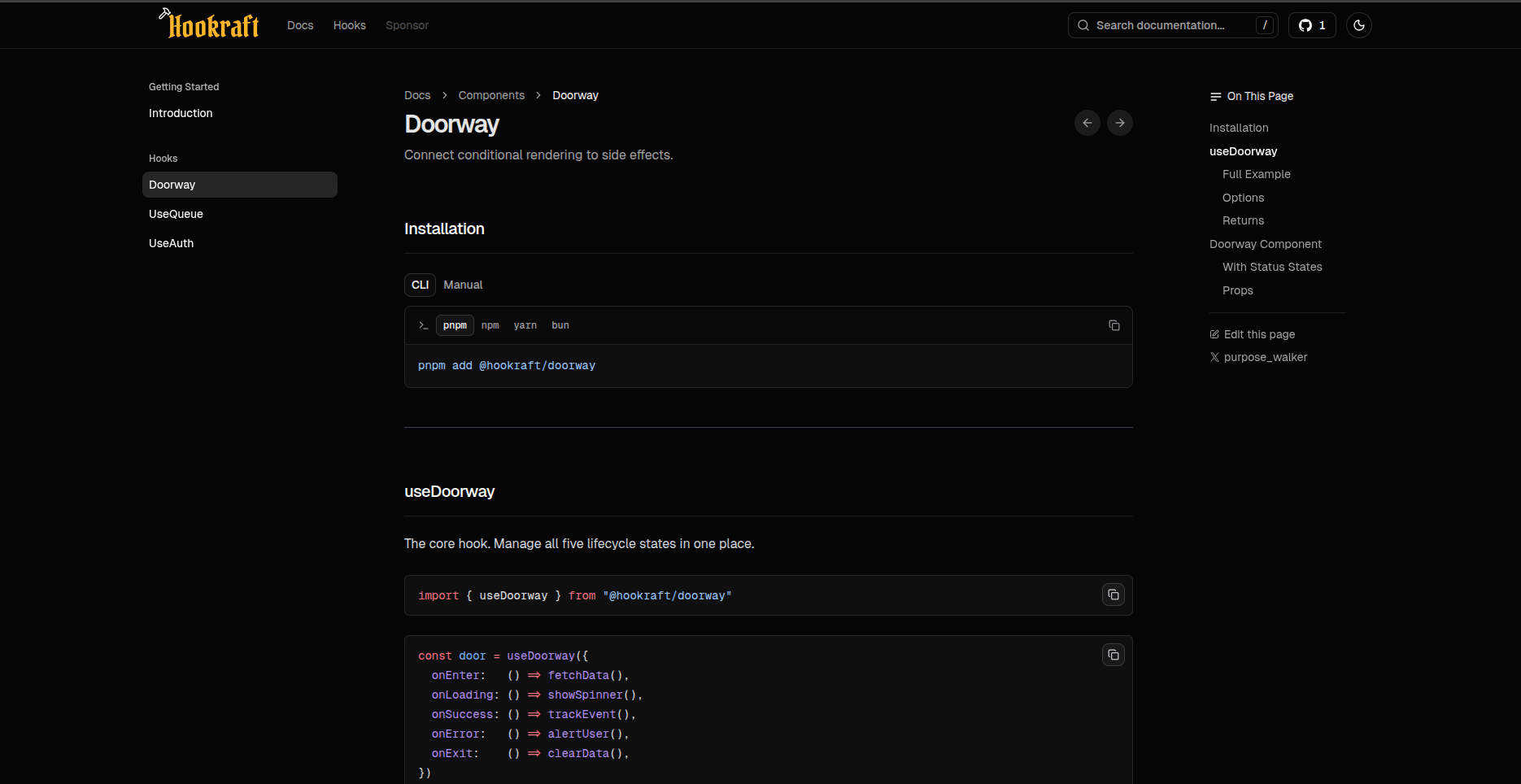Click the search documentation field

[x=1173, y=25]
